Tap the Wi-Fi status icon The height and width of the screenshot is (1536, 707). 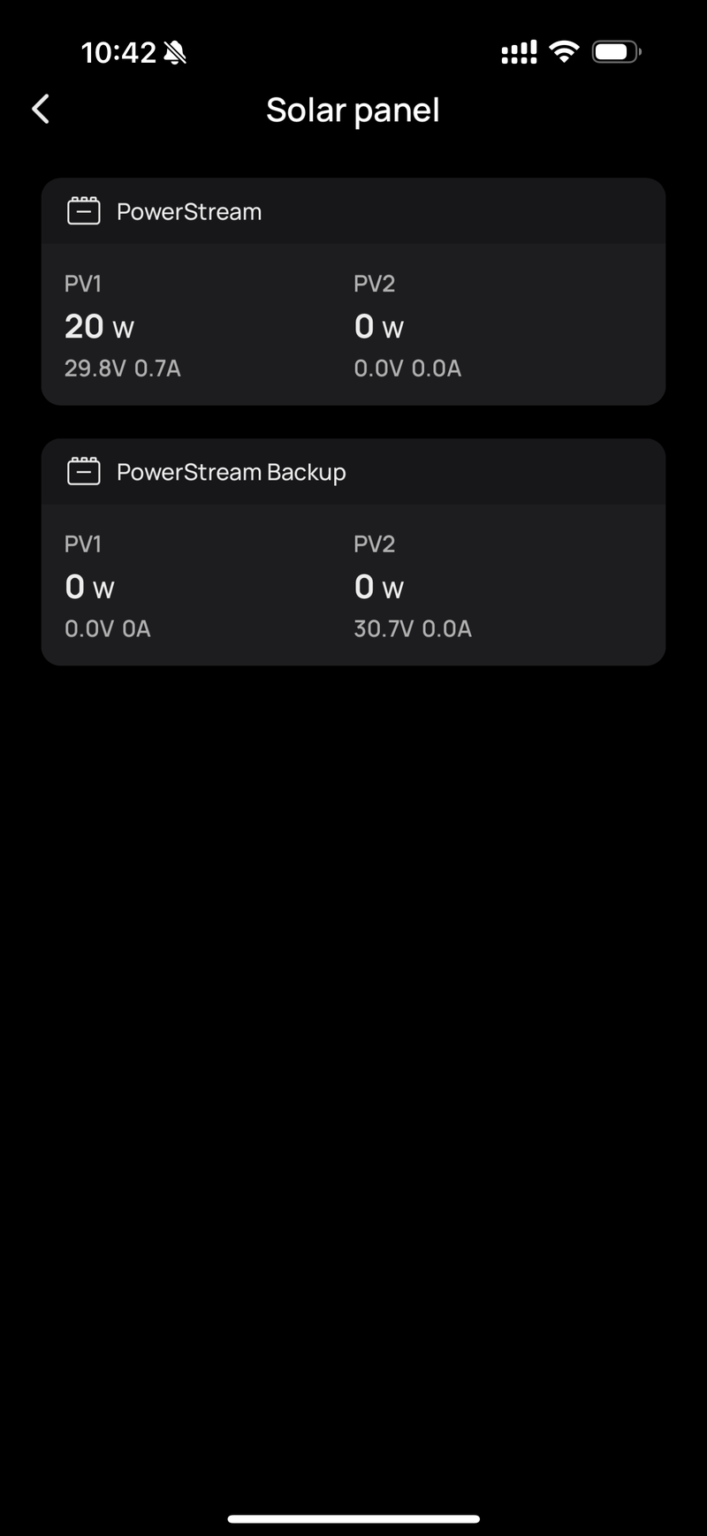click(x=565, y=52)
